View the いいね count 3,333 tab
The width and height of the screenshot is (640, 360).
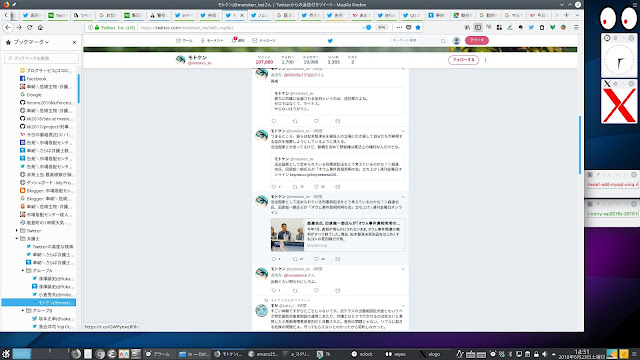pos(333,60)
